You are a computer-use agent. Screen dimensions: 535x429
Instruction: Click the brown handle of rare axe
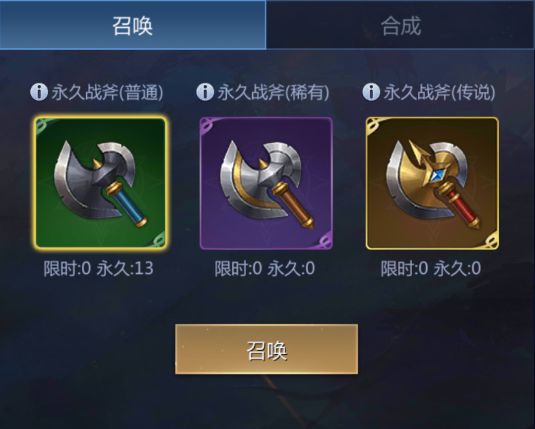click(x=295, y=206)
